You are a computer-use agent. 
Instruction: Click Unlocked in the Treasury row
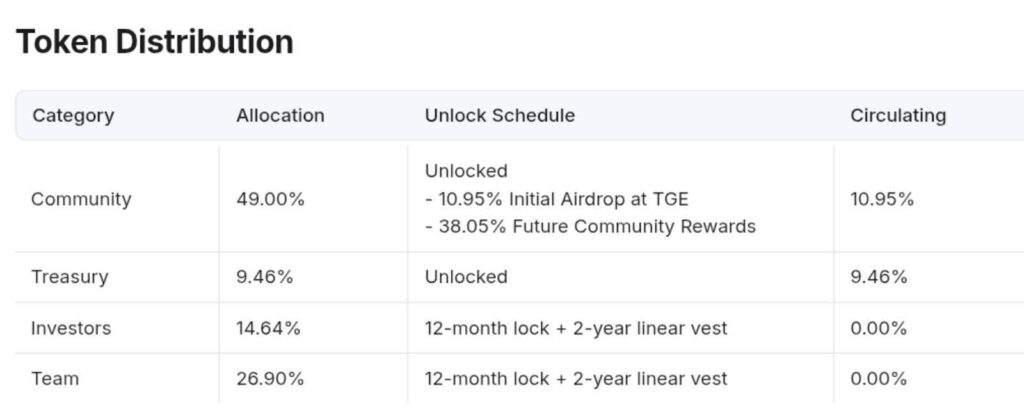466,277
